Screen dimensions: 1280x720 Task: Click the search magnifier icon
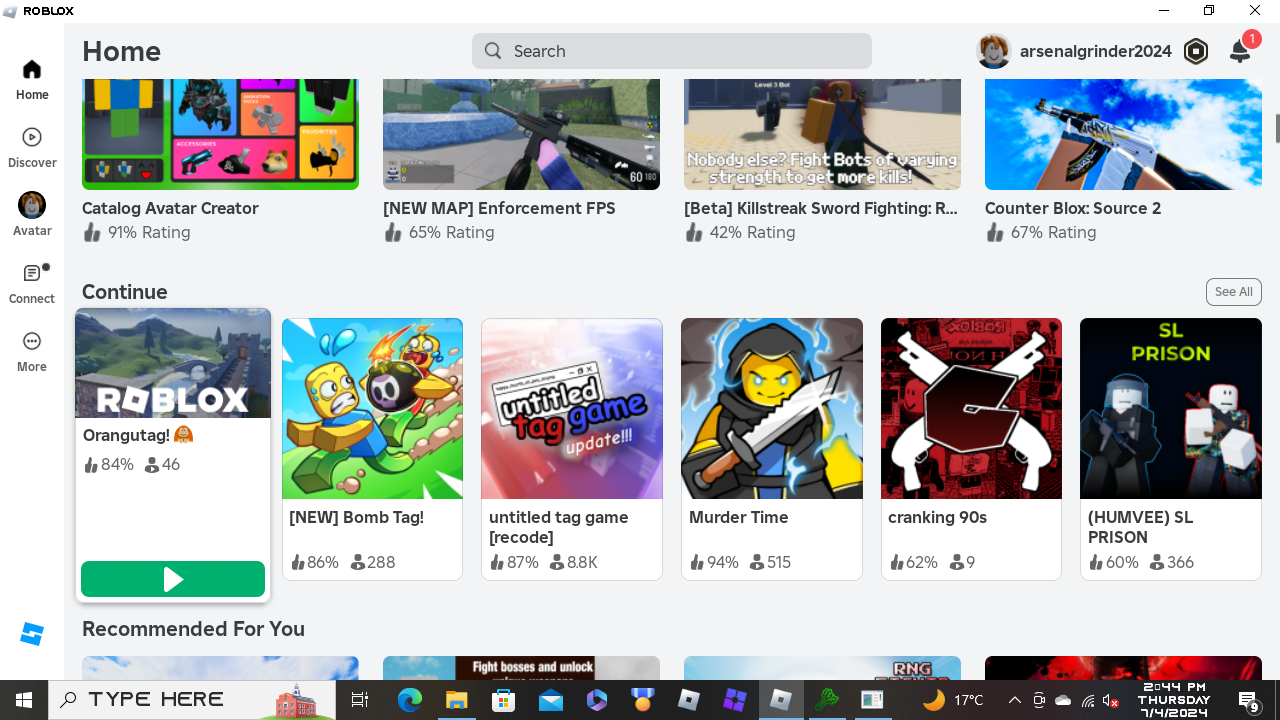coord(493,51)
